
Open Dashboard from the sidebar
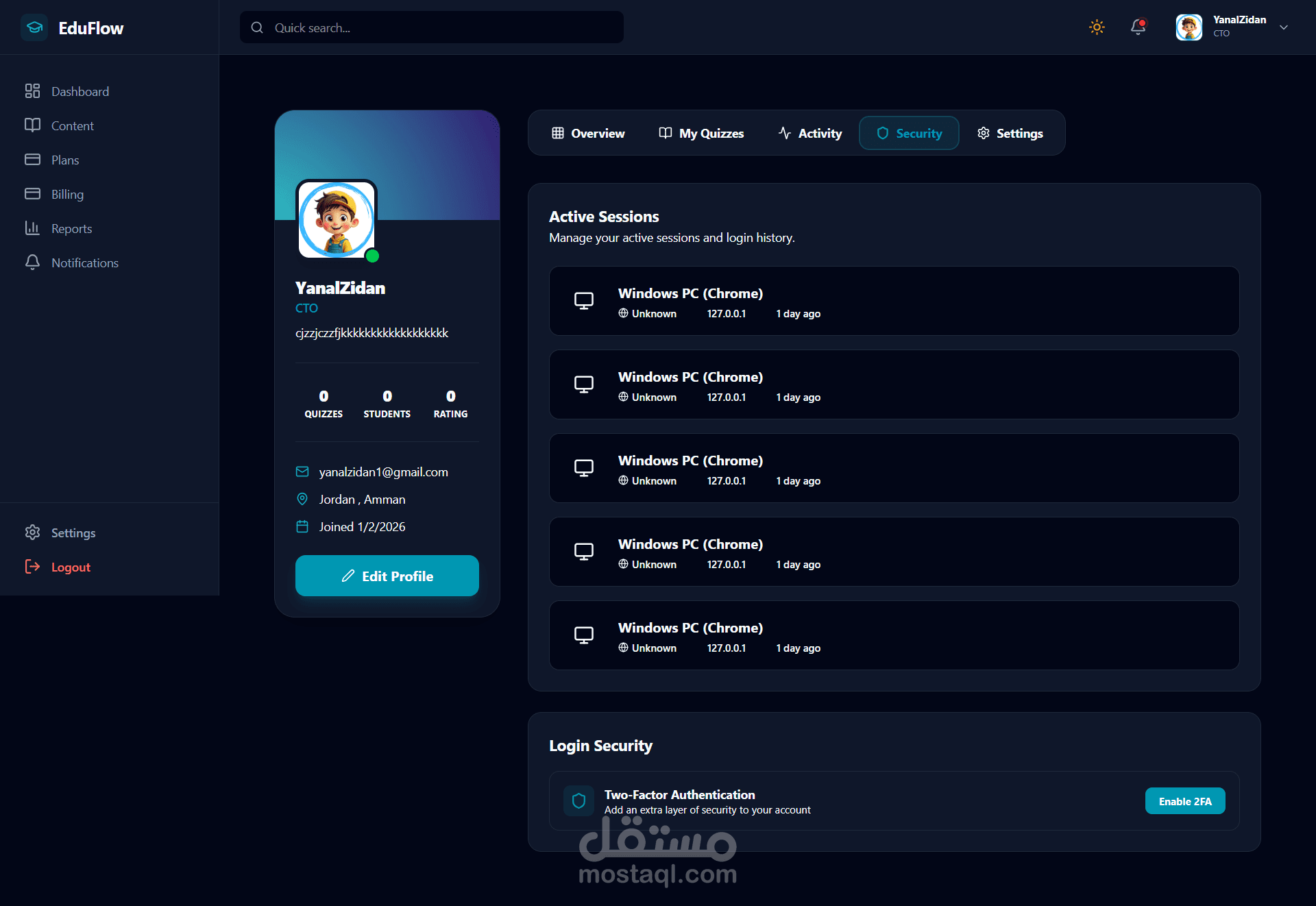click(80, 91)
